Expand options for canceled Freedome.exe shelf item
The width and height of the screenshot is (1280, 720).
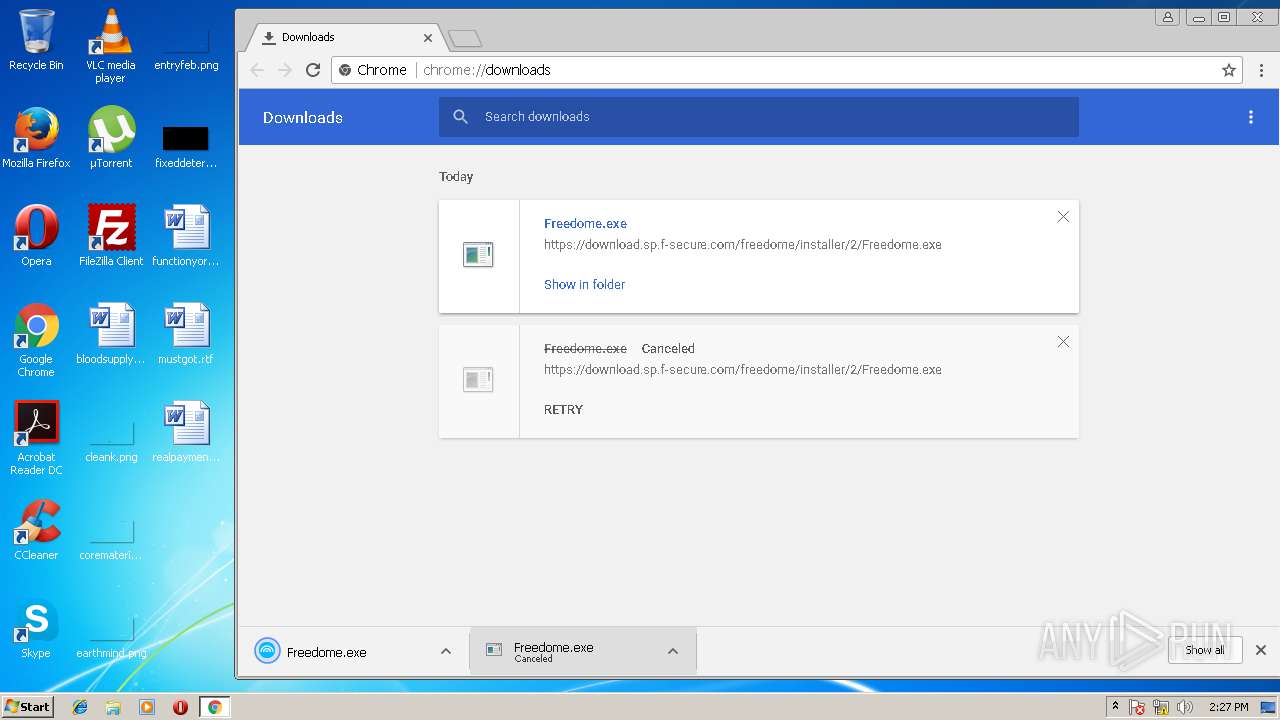[x=673, y=652]
